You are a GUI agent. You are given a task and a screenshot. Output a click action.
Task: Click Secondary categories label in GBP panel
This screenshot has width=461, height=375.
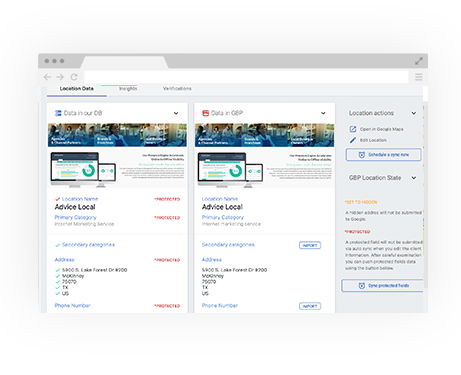pyautogui.click(x=228, y=245)
